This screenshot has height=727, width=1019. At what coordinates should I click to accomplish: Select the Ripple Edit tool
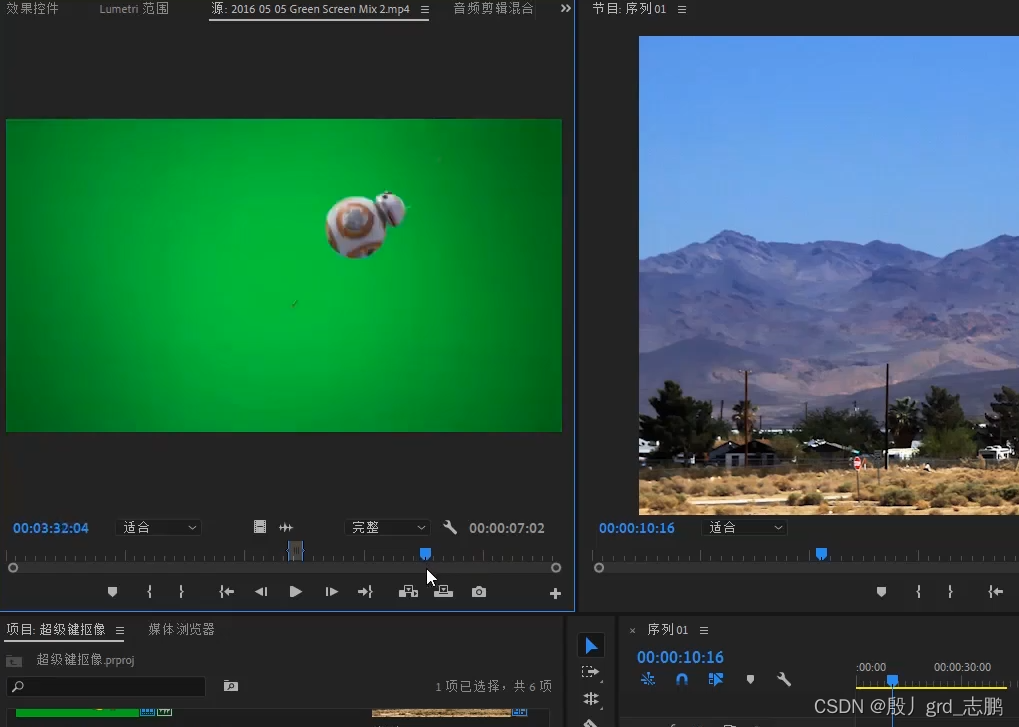pos(591,699)
